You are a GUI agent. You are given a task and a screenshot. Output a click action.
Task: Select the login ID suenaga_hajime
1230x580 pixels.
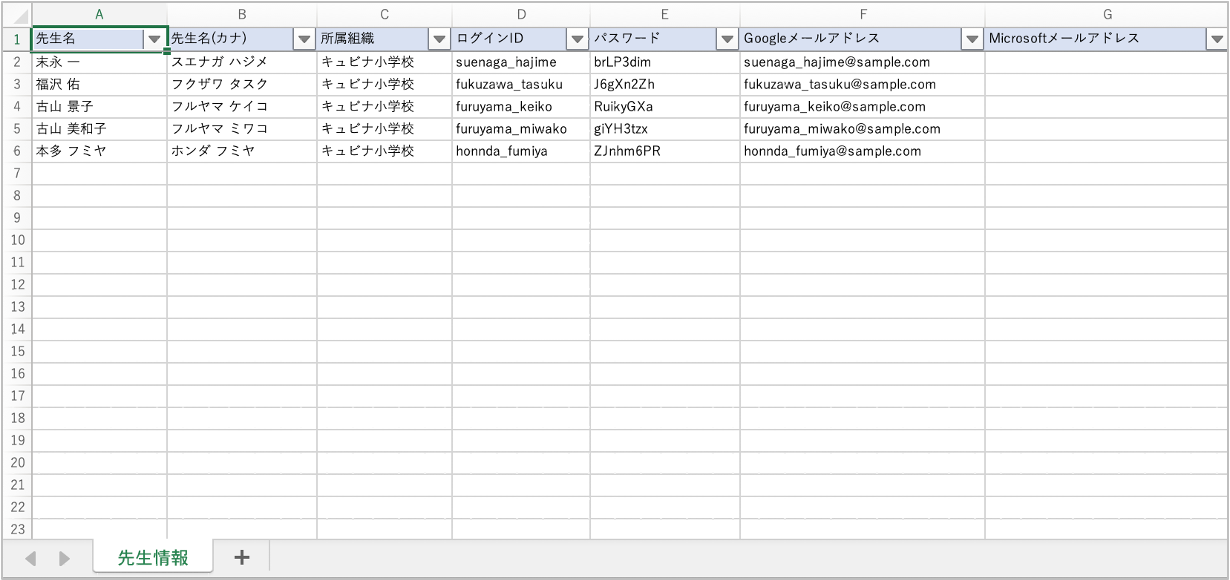(521, 62)
